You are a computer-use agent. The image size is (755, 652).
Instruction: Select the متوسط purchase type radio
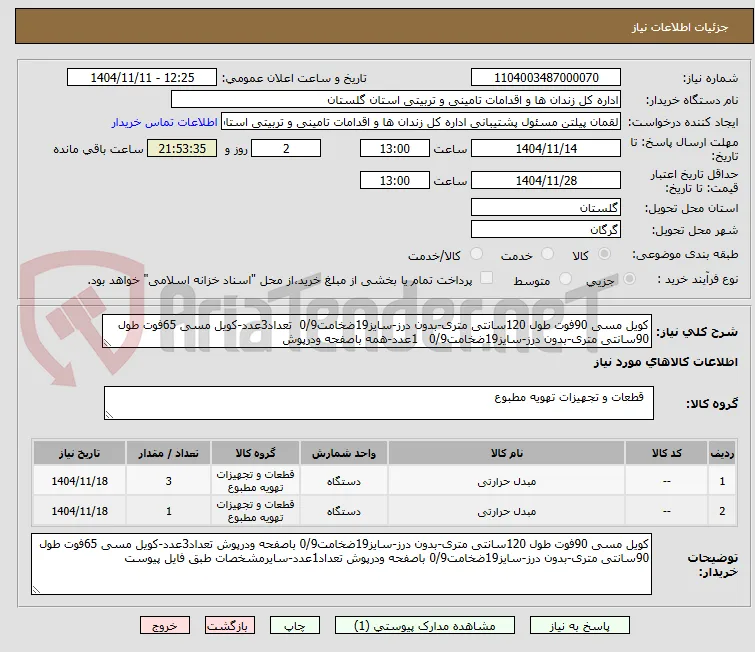coord(565,279)
